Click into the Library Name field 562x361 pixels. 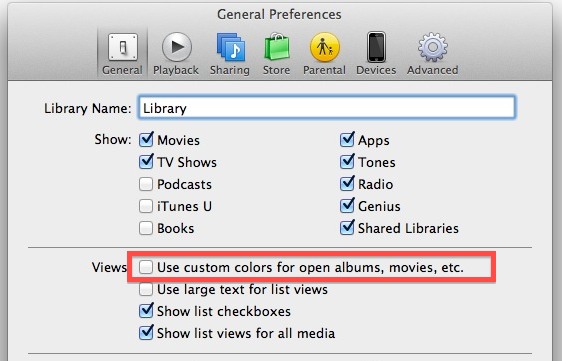pos(327,107)
